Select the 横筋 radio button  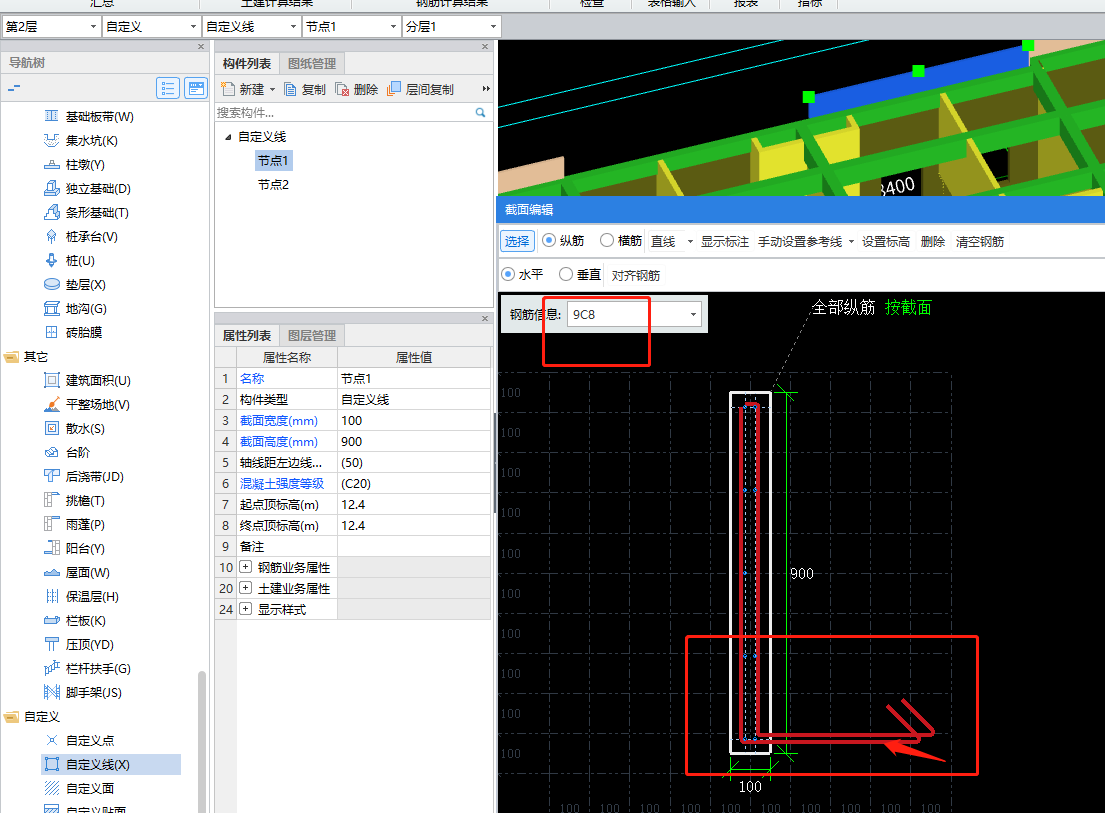click(x=607, y=240)
